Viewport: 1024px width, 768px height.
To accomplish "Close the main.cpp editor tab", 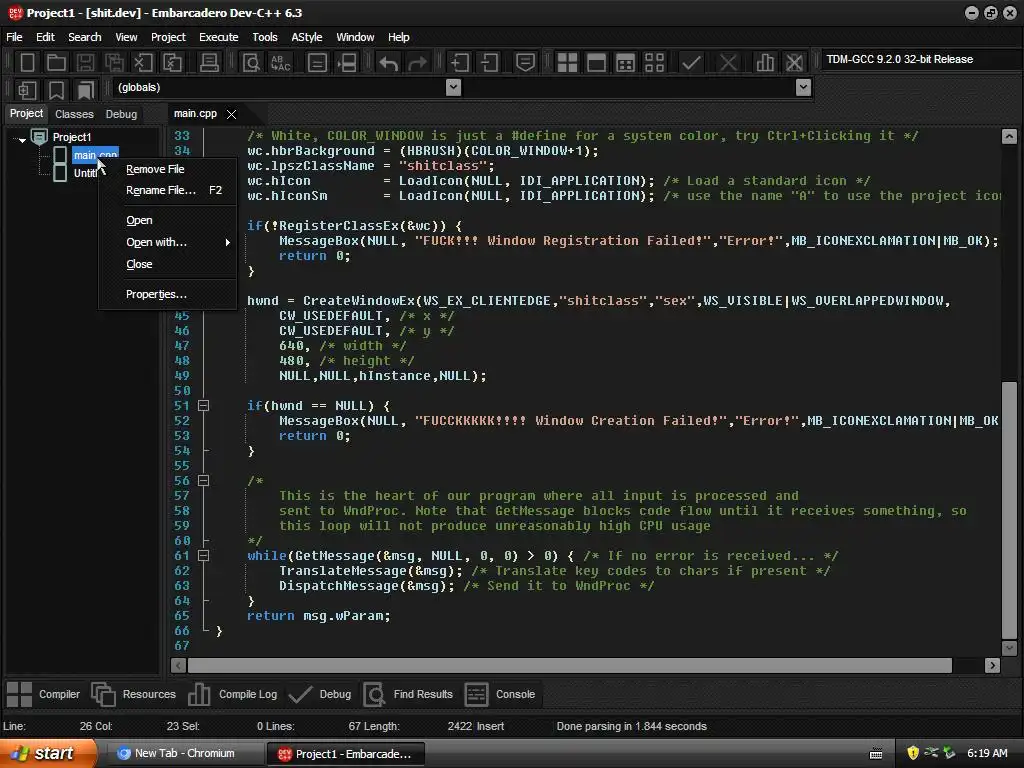I will 231,114.
